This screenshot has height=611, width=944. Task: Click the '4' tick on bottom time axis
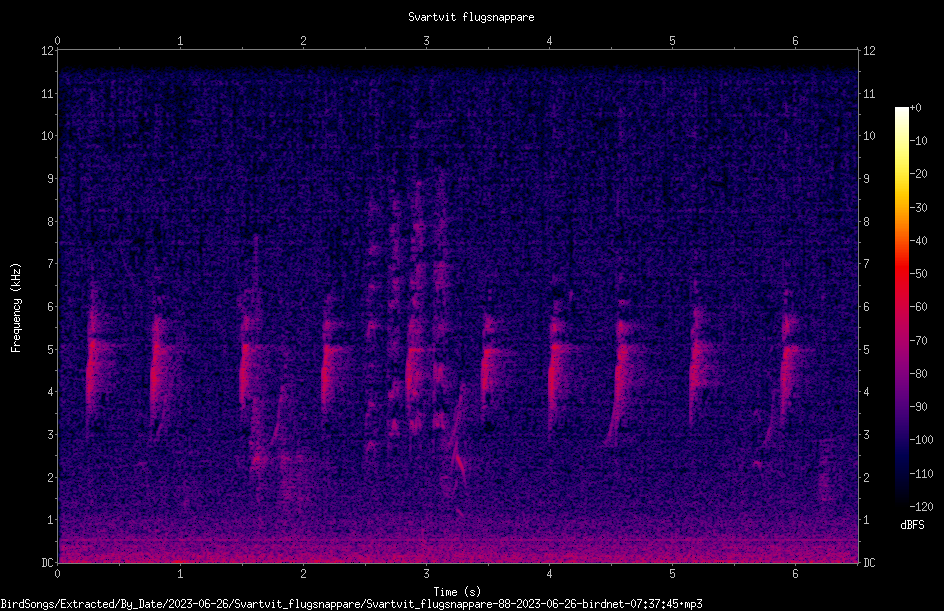point(549,574)
